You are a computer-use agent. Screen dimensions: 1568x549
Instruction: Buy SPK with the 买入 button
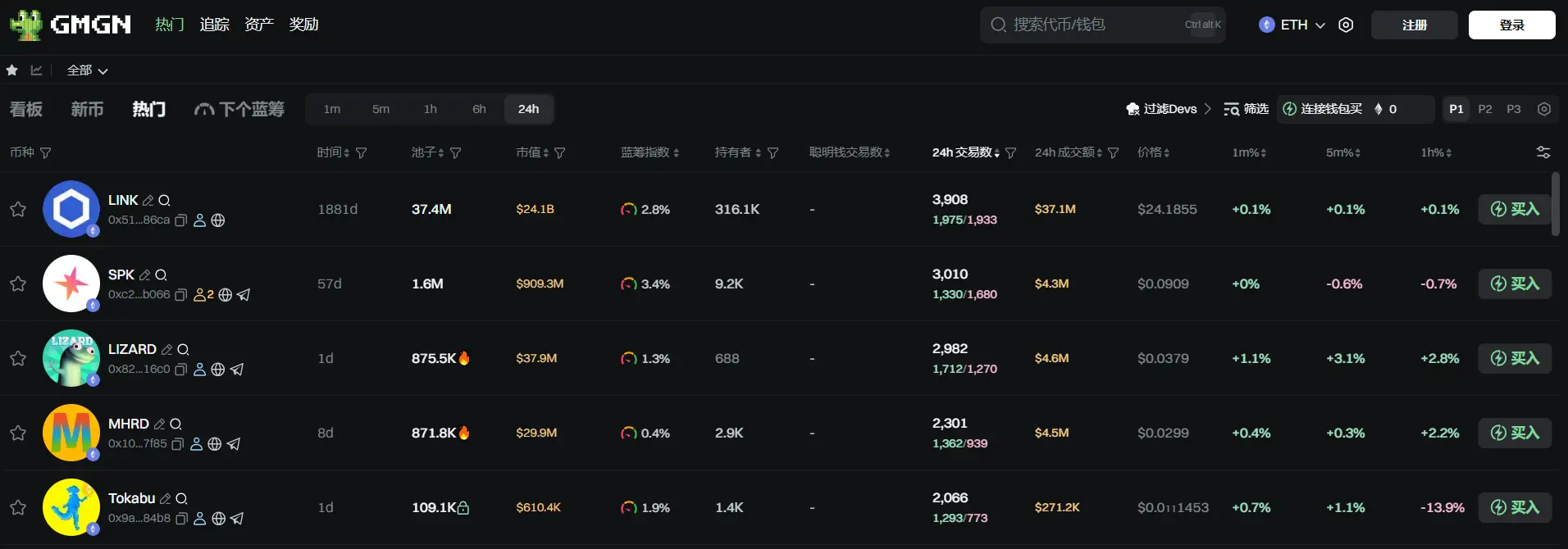1514,284
